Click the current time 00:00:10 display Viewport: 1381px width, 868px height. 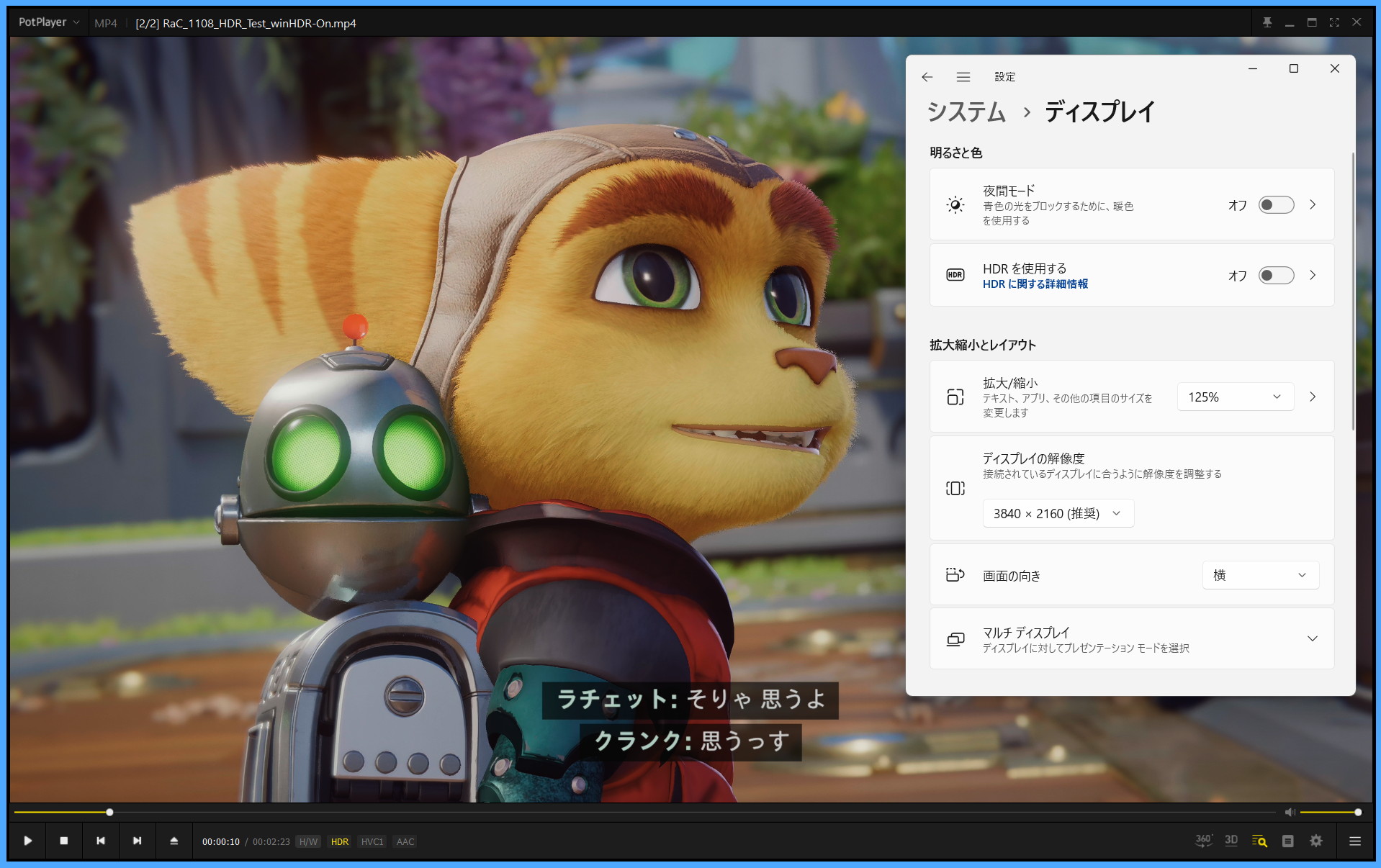pyautogui.click(x=220, y=841)
